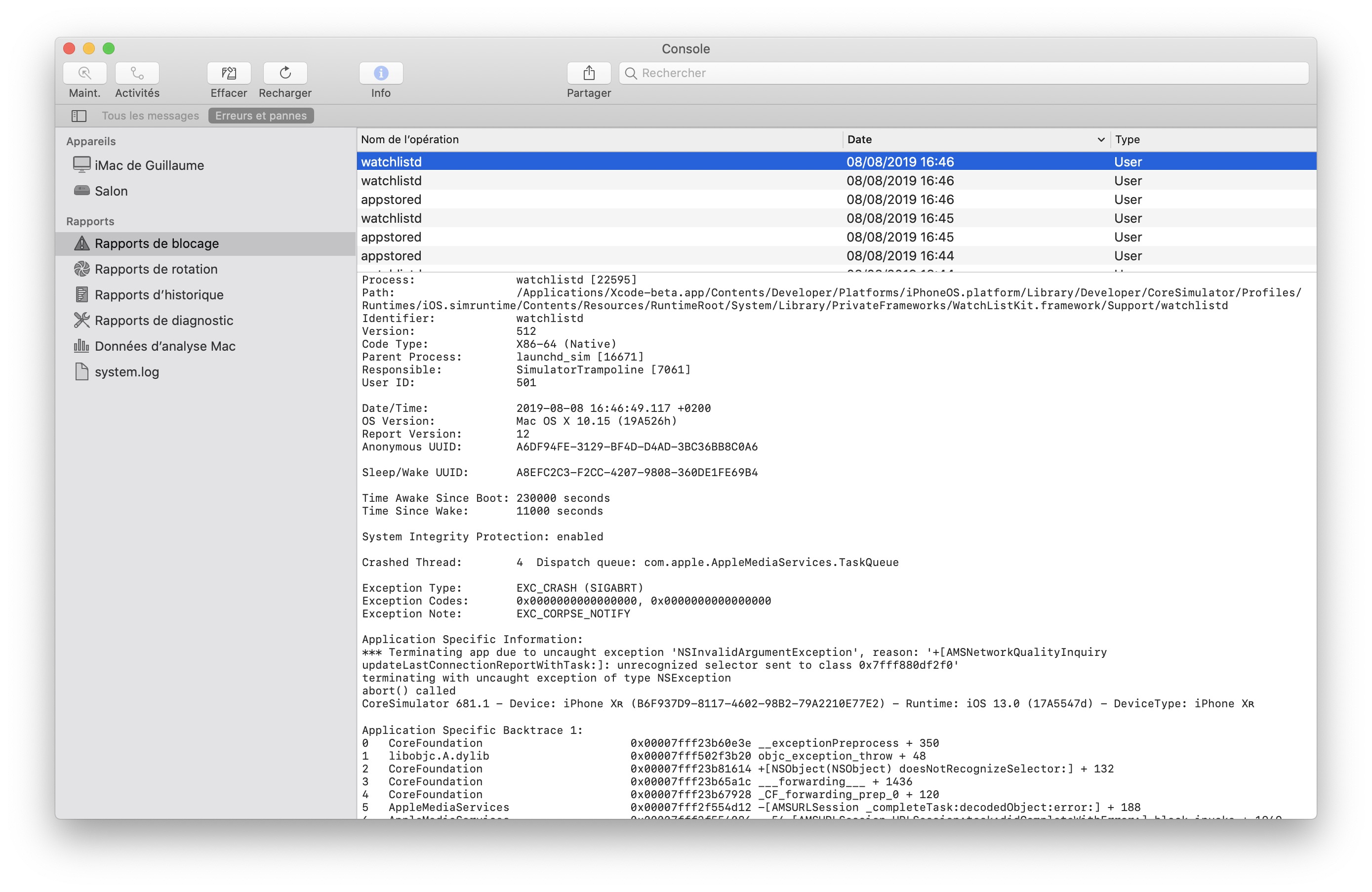
Task: Click the Date column sort chevron
Action: click(1100, 140)
